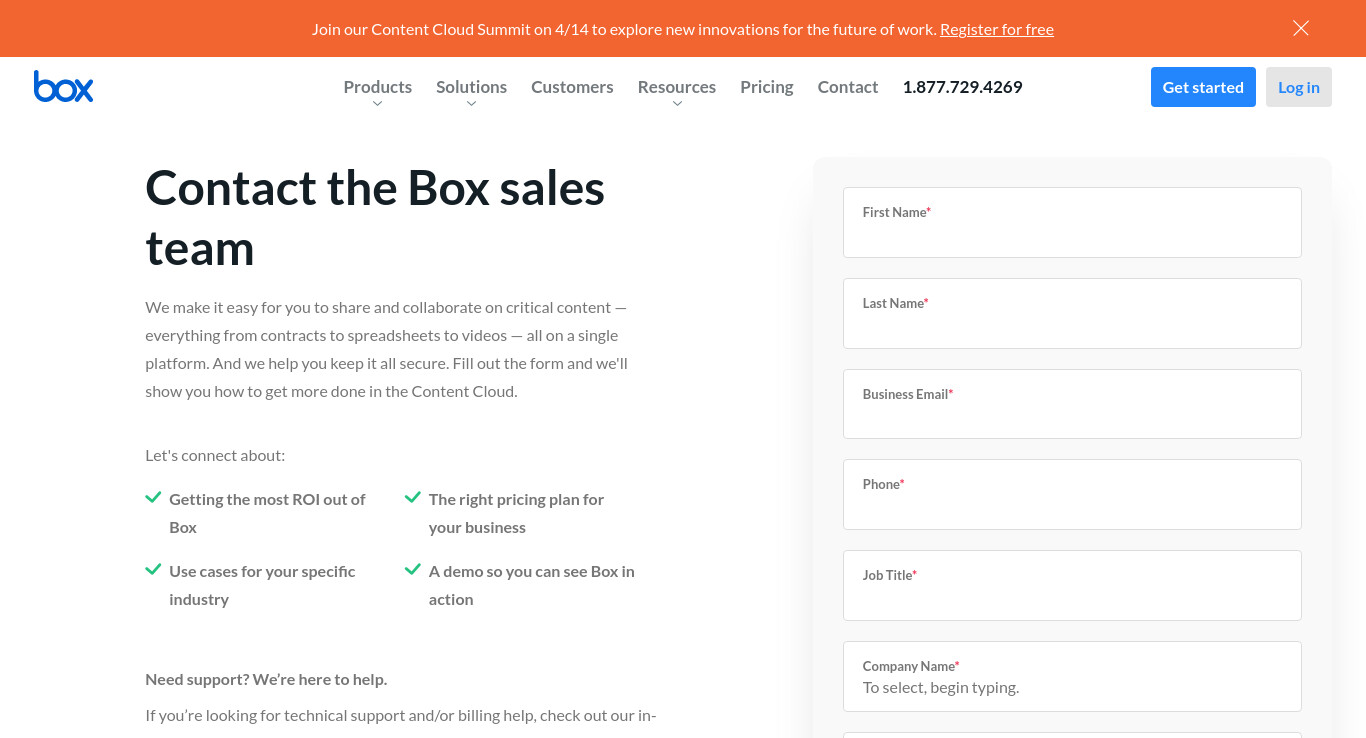Click the Box logo
Image resolution: width=1366 pixels, height=738 pixels.
[x=63, y=87]
